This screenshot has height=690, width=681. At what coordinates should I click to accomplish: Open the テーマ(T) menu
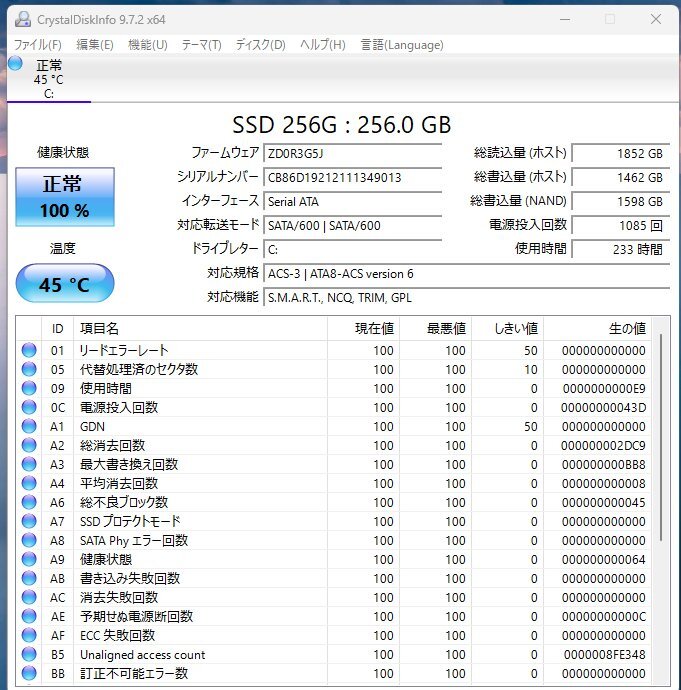201,45
